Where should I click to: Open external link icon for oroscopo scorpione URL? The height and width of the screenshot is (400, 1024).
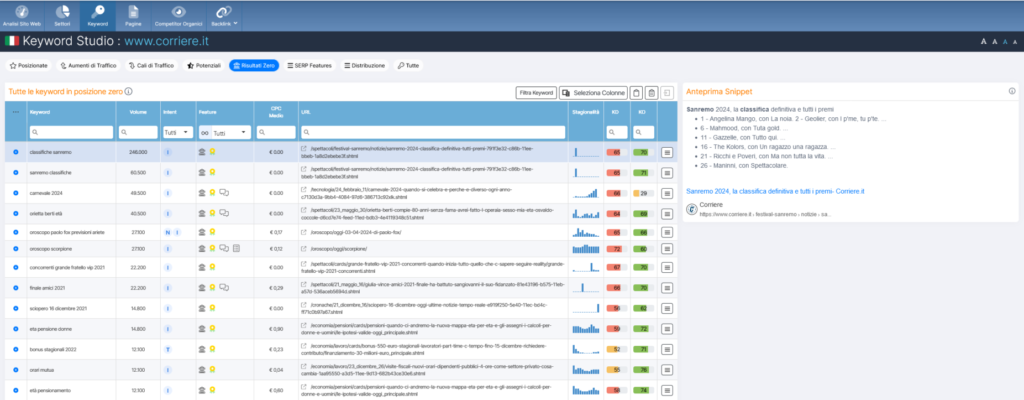pyautogui.click(x=304, y=249)
